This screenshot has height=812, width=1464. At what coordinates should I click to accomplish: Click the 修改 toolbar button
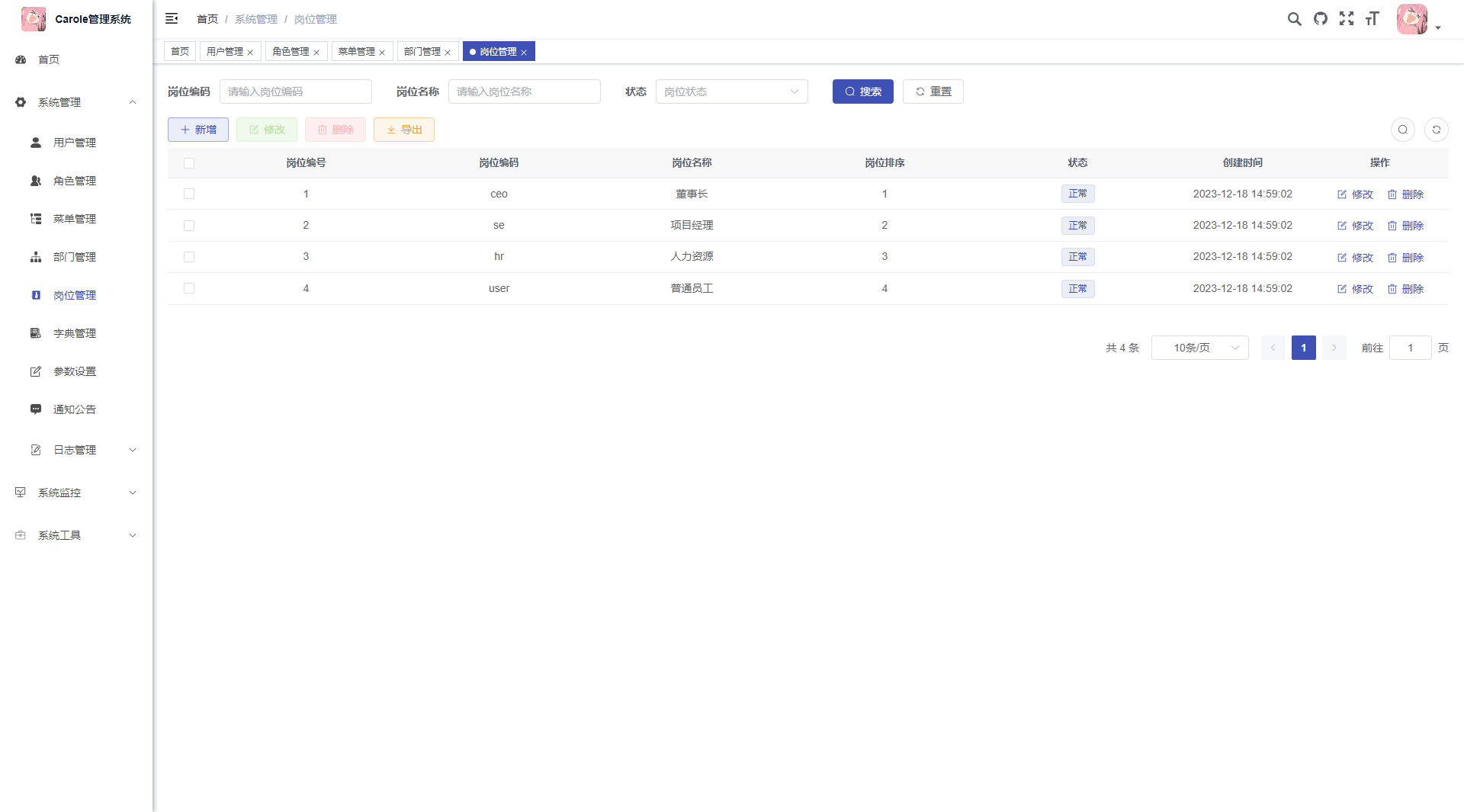pyautogui.click(x=267, y=130)
